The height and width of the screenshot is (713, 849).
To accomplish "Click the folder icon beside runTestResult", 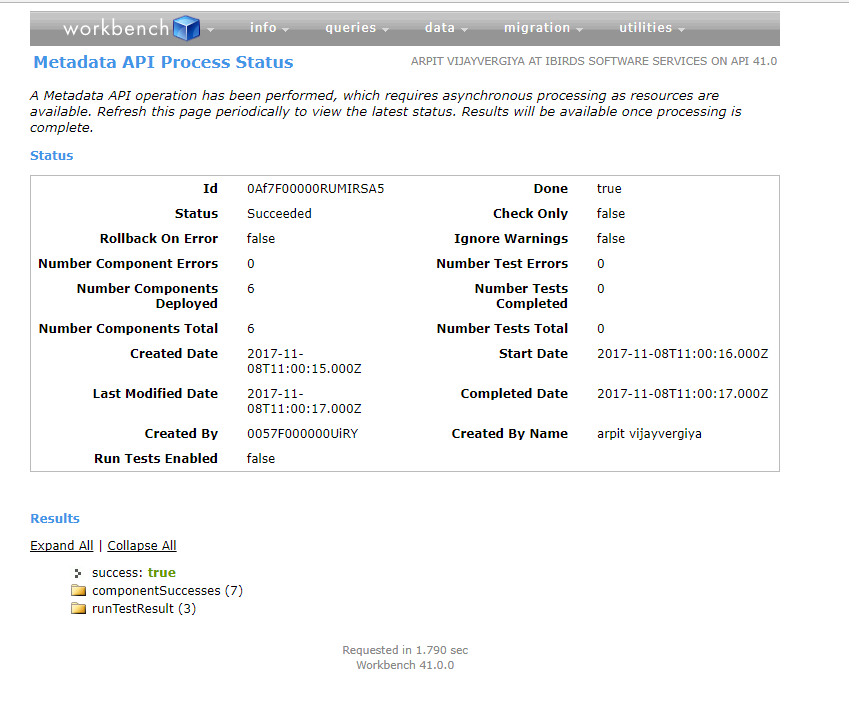I will click(79, 608).
